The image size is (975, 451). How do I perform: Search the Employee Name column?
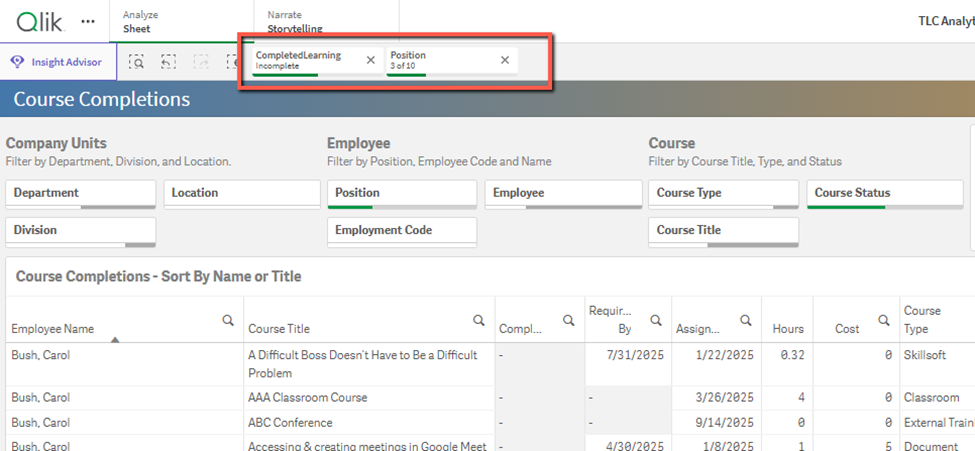pyautogui.click(x=228, y=320)
